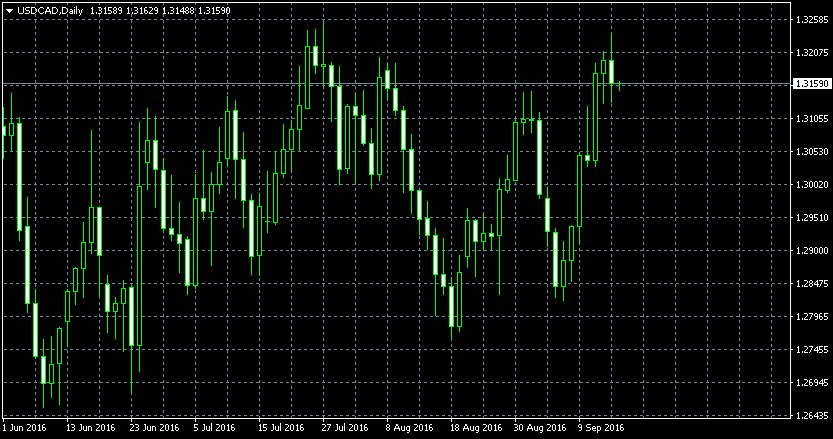Click price scale value 1.27965
The height and width of the screenshot is (439, 833).
point(812,316)
